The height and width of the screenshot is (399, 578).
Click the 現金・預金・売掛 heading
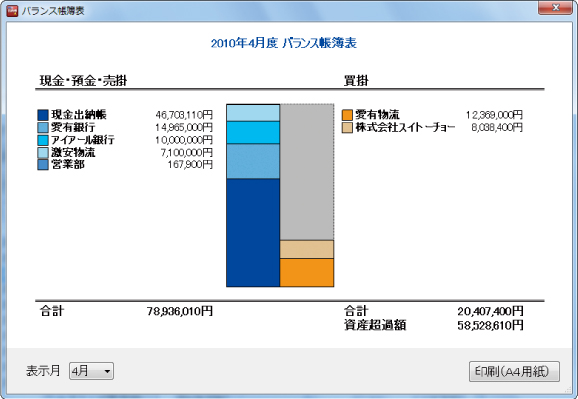point(83,80)
